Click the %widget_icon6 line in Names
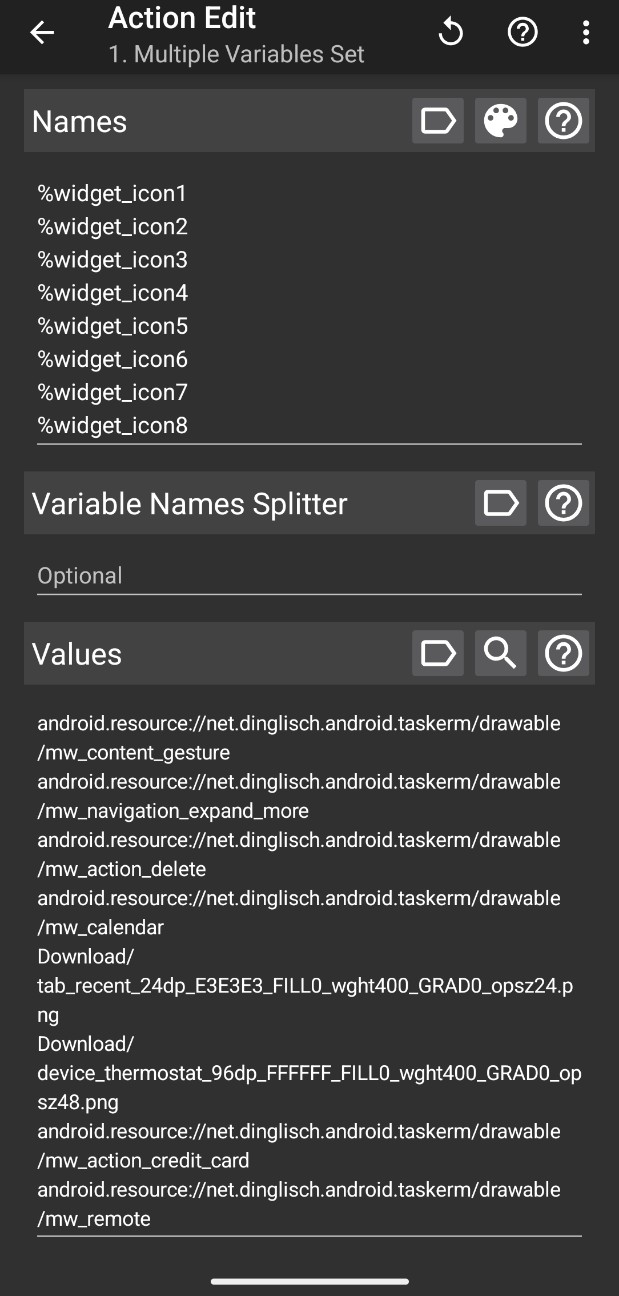The height and width of the screenshot is (1296, 619). (x=112, y=359)
